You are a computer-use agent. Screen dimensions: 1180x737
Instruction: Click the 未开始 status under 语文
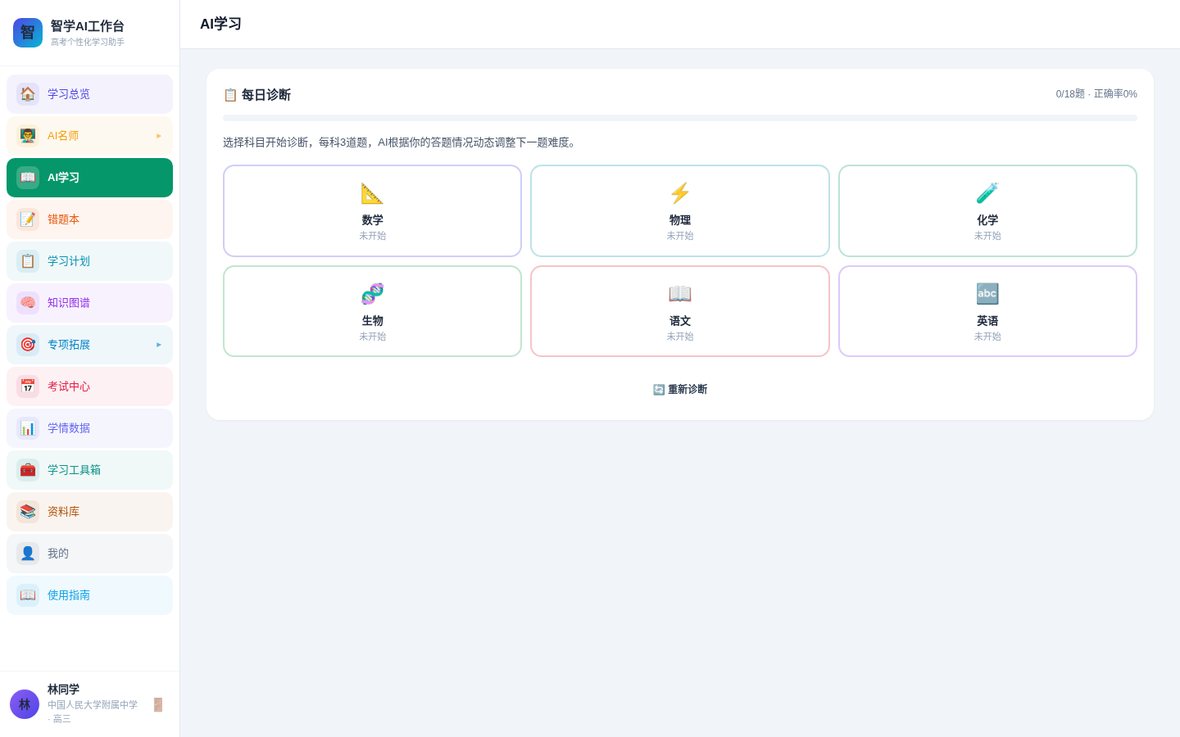(x=680, y=337)
